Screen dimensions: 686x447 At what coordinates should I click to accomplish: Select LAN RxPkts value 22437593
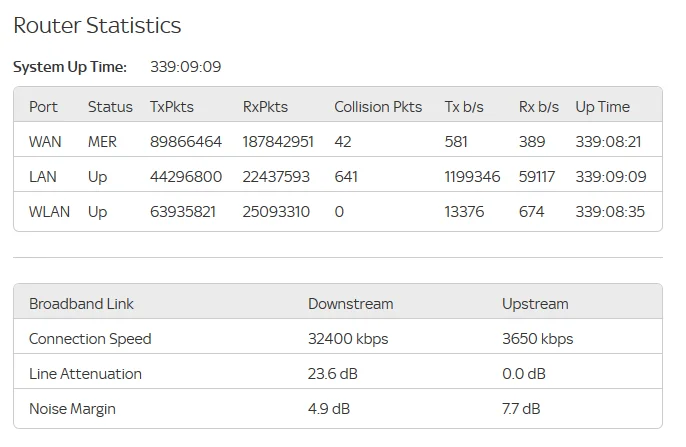pyautogui.click(x=276, y=177)
